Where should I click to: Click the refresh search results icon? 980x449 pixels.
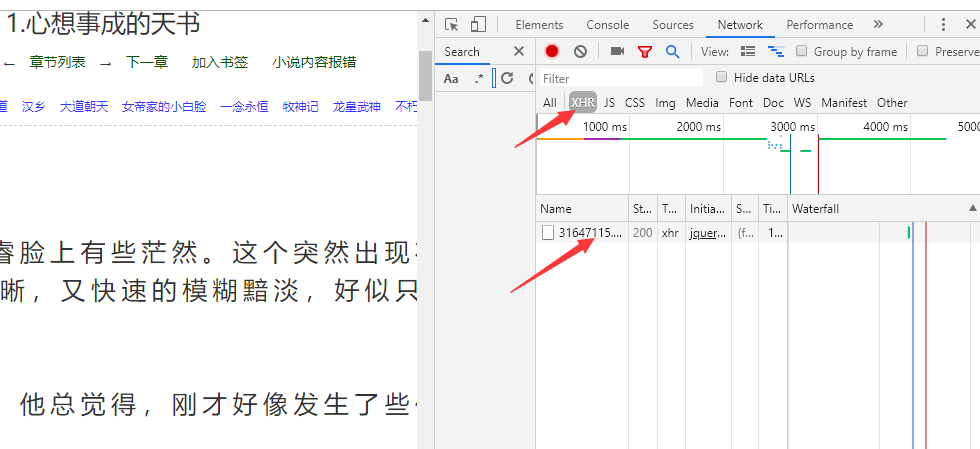point(507,78)
